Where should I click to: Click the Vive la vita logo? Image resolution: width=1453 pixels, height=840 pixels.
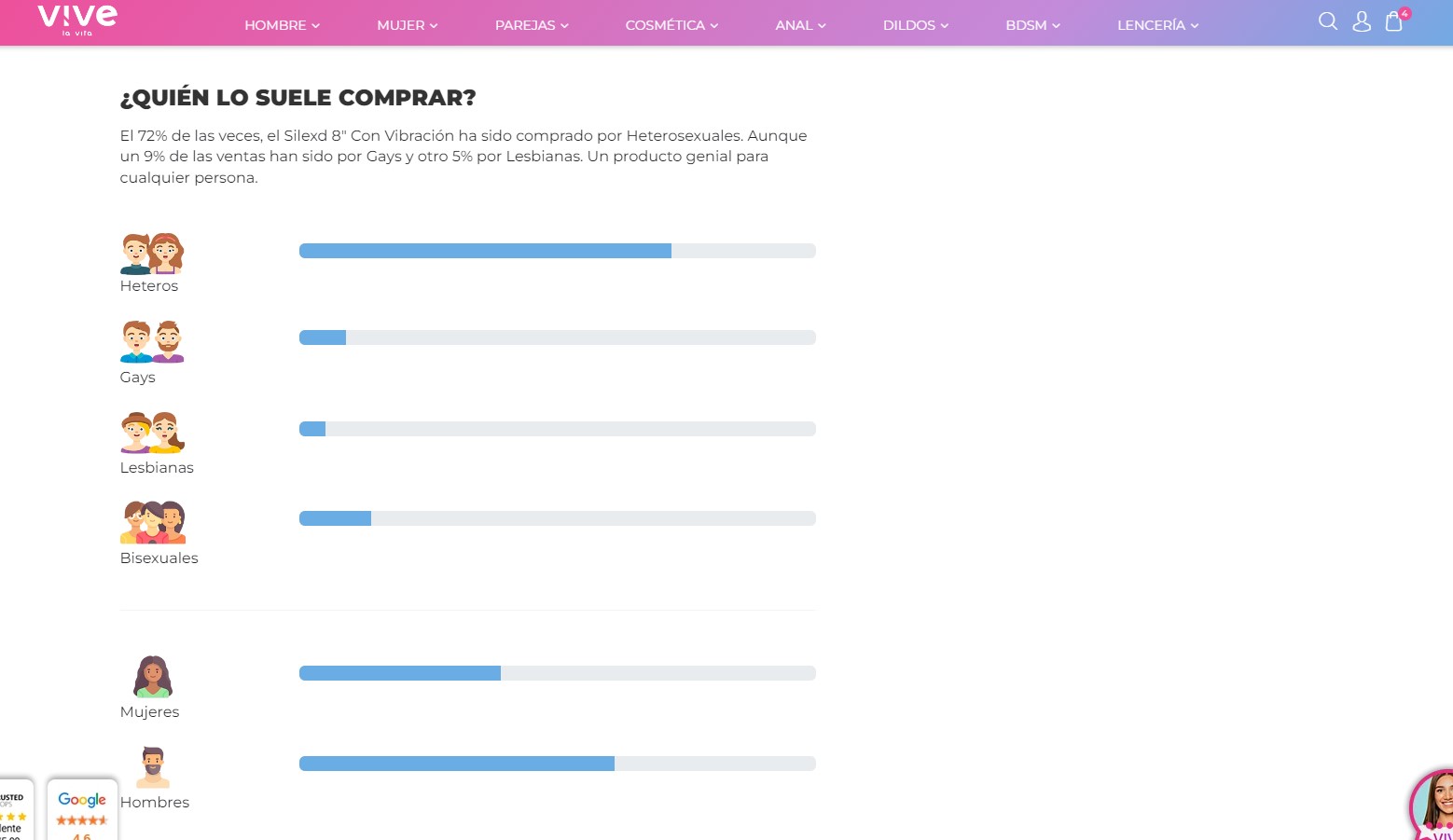77,20
